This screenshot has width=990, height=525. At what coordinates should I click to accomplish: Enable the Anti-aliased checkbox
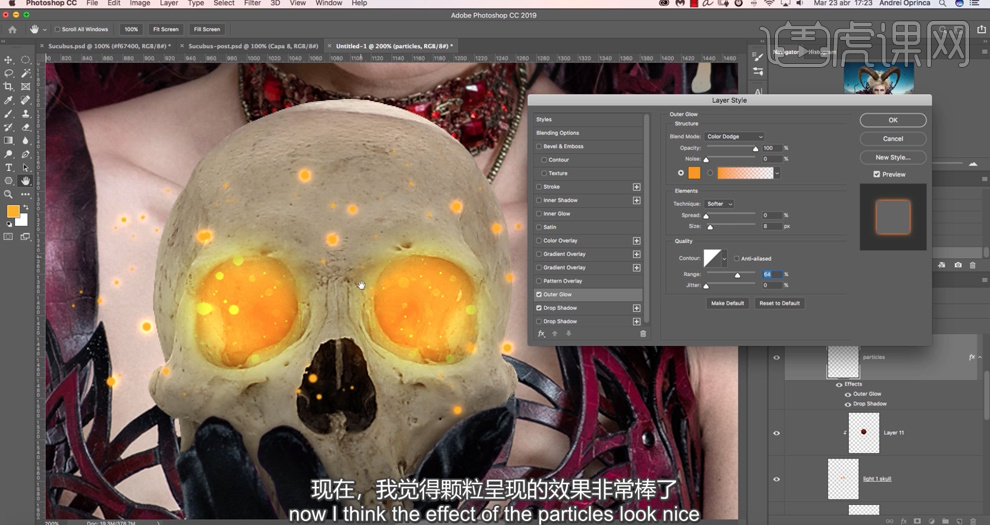click(x=737, y=259)
